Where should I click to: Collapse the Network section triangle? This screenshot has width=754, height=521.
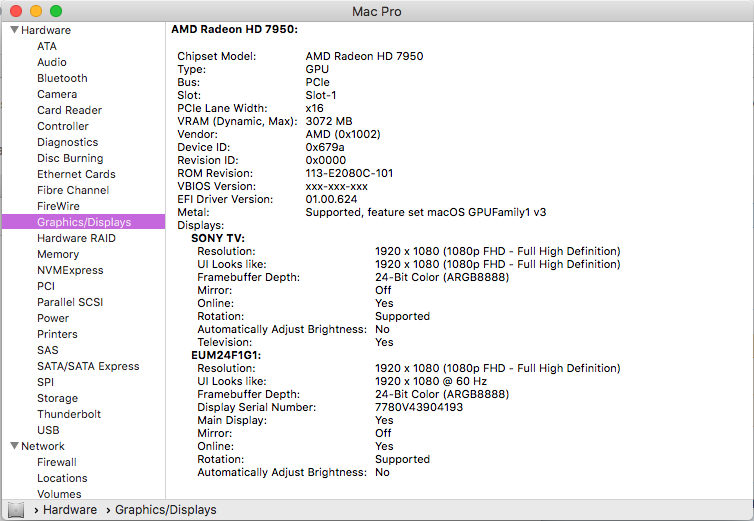coord(14,446)
